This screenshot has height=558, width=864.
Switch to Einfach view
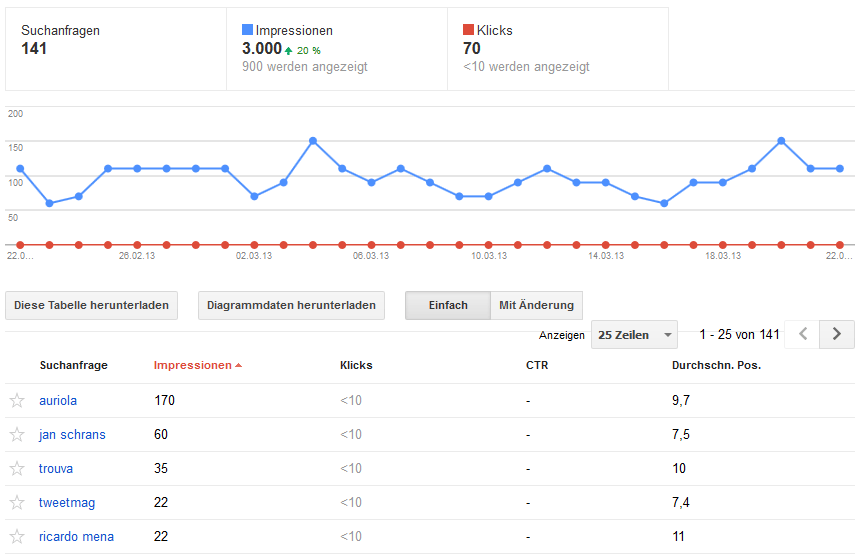[x=448, y=305]
